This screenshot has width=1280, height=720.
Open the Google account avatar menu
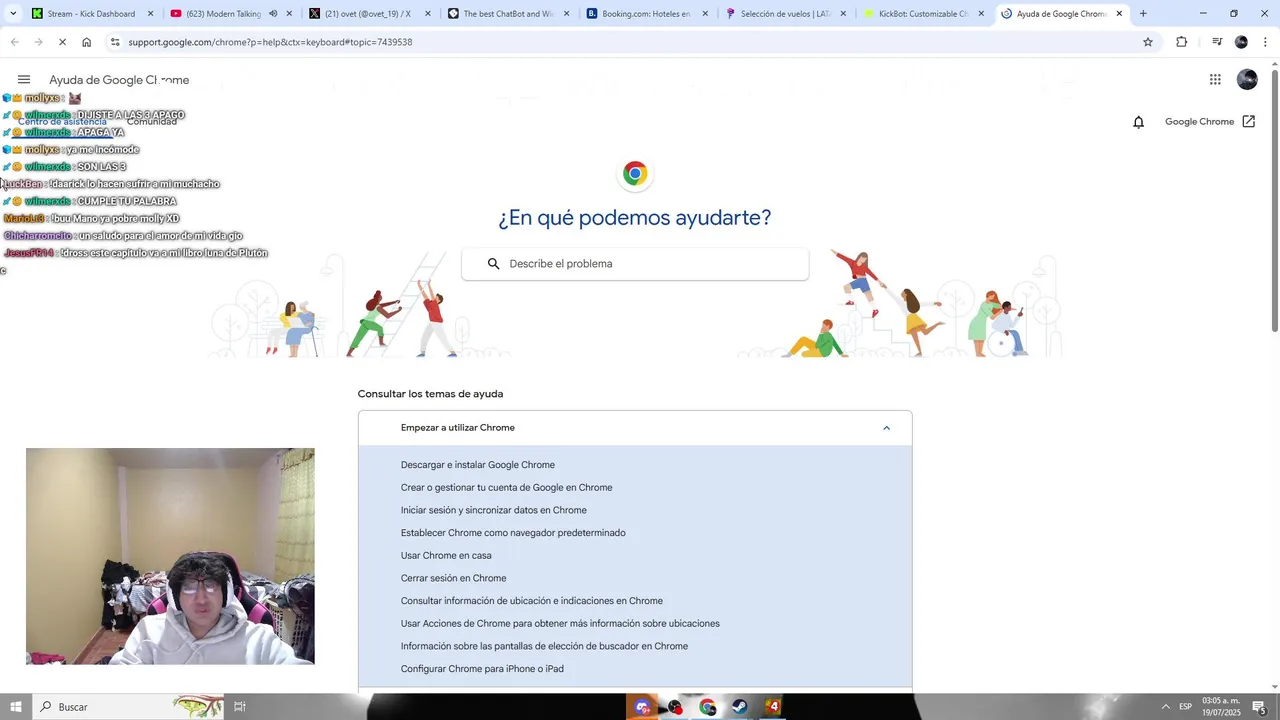tap(1247, 80)
